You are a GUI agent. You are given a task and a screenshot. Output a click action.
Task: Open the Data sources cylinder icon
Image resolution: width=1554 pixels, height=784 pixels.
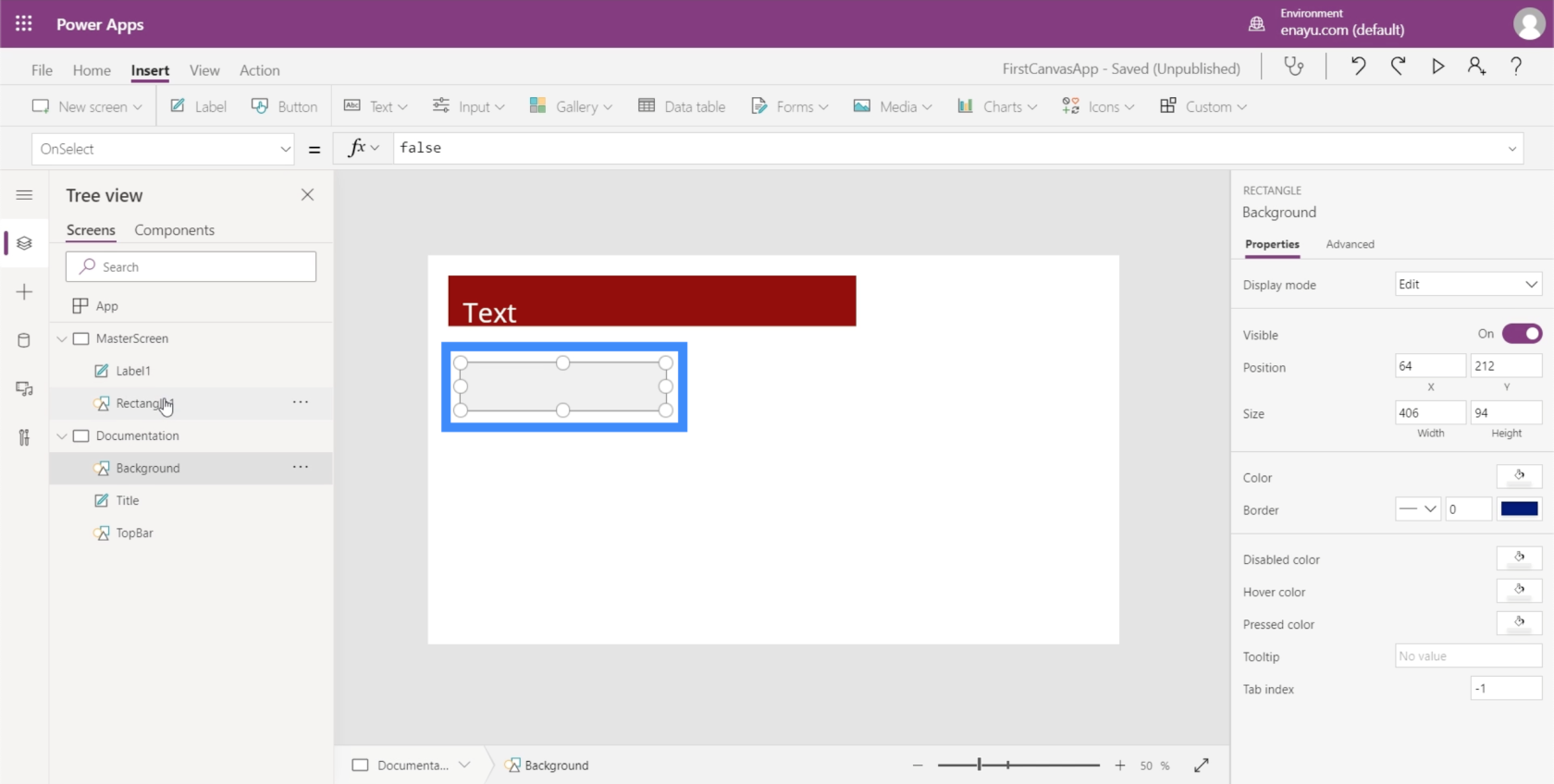tap(24, 340)
